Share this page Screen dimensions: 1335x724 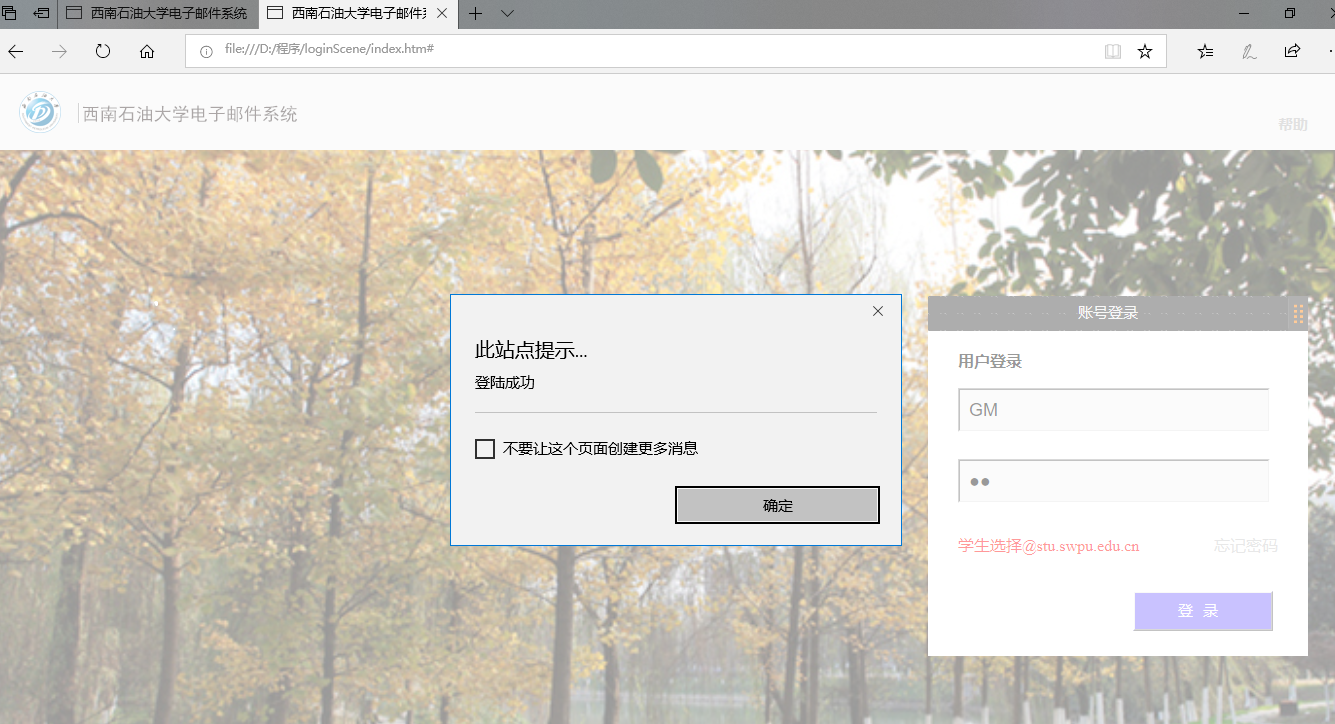[1292, 51]
